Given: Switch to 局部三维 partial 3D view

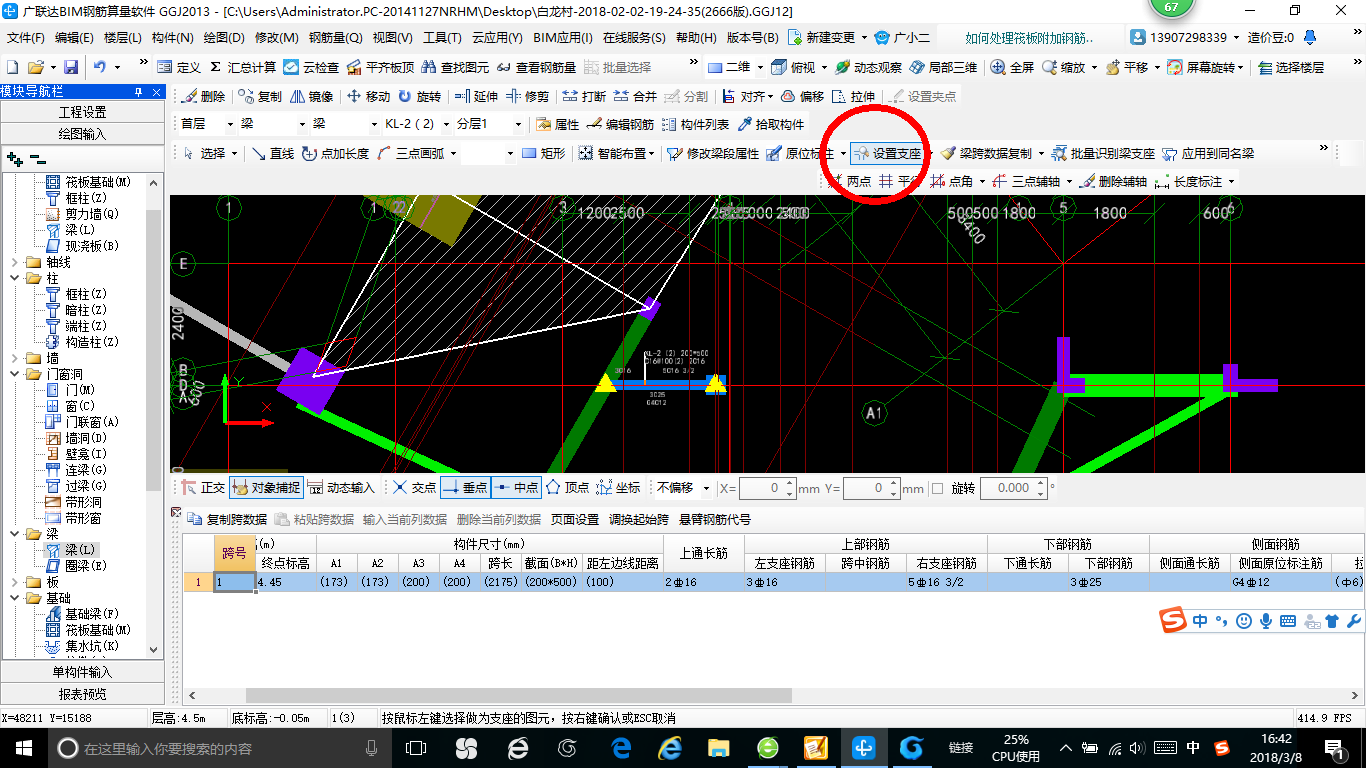Looking at the screenshot, I should tap(943, 67).
